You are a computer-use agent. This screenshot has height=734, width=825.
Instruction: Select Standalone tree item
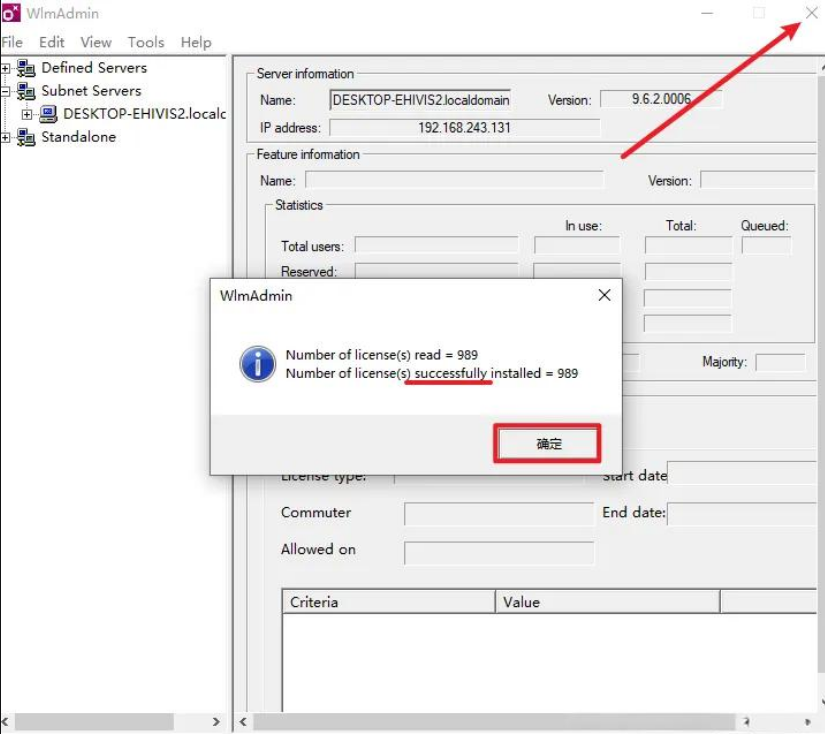pyautogui.click(x=79, y=137)
